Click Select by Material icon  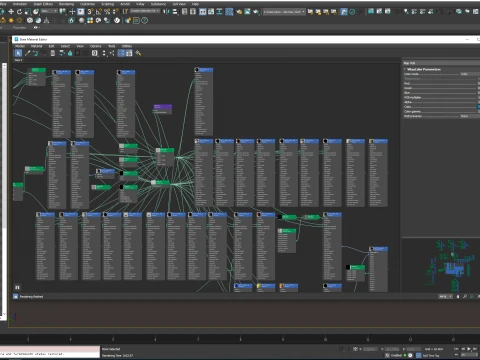(x=138, y=53)
